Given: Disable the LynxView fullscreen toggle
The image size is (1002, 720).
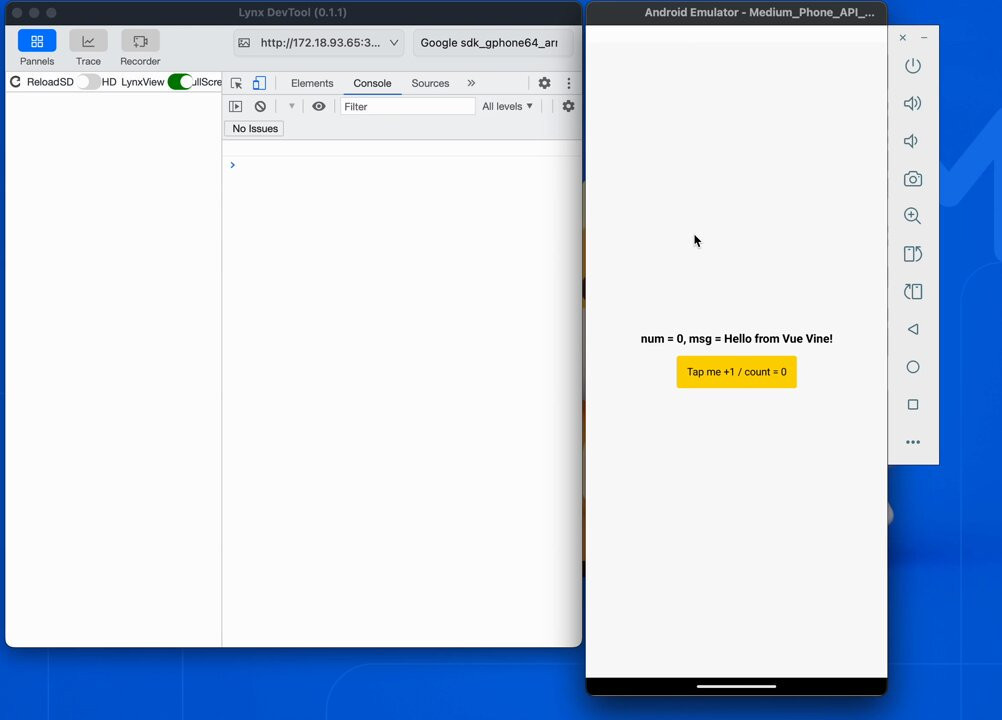Looking at the screenshot, I should (x=180, y=82).
